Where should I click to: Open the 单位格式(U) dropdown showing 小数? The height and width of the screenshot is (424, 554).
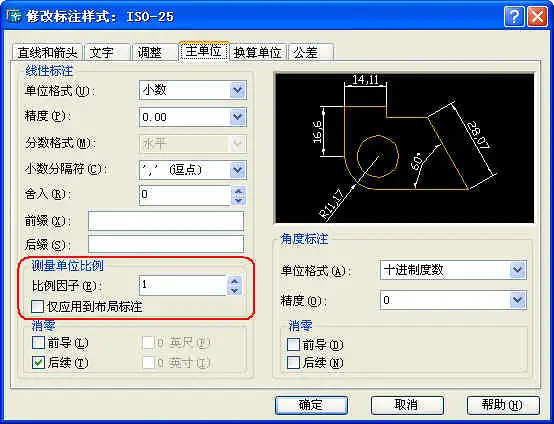click(x=193, y=90)
